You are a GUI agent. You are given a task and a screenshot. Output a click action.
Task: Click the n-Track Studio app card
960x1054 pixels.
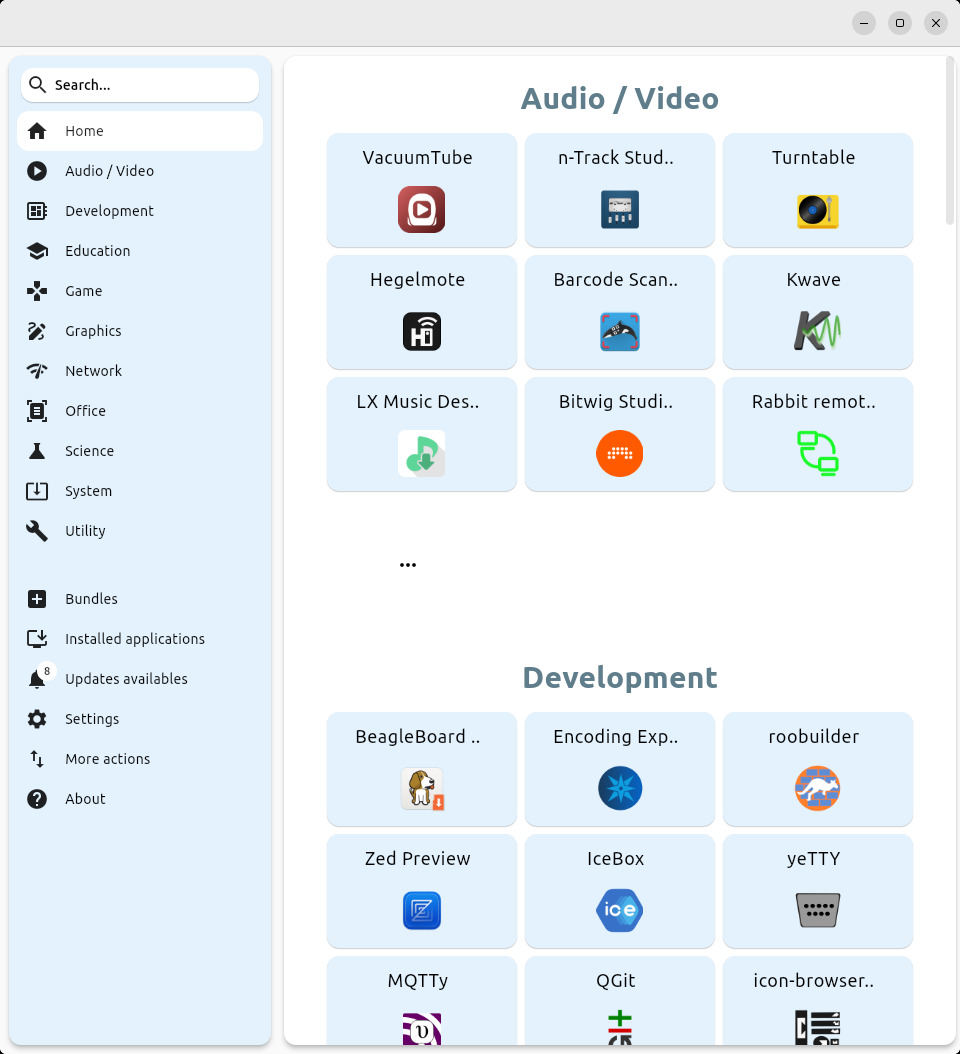point(619,190)
